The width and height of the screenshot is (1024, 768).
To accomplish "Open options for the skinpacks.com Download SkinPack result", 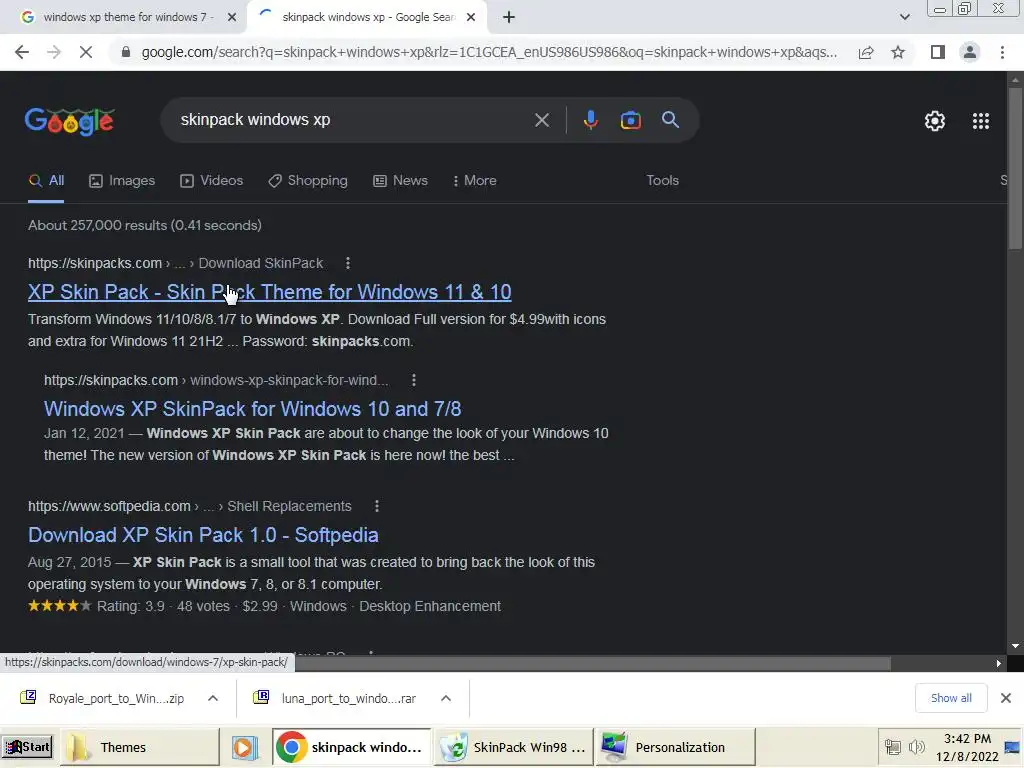I will (347, 263).
